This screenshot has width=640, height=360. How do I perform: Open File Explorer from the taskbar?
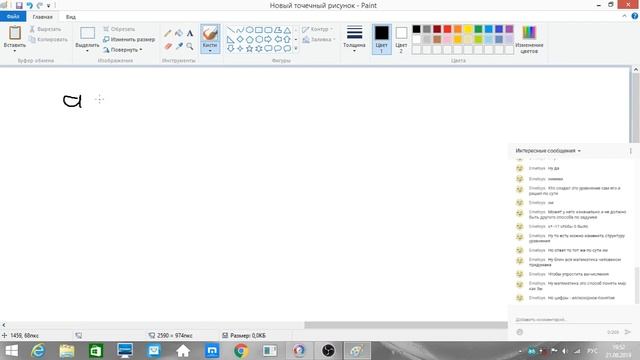67,351
